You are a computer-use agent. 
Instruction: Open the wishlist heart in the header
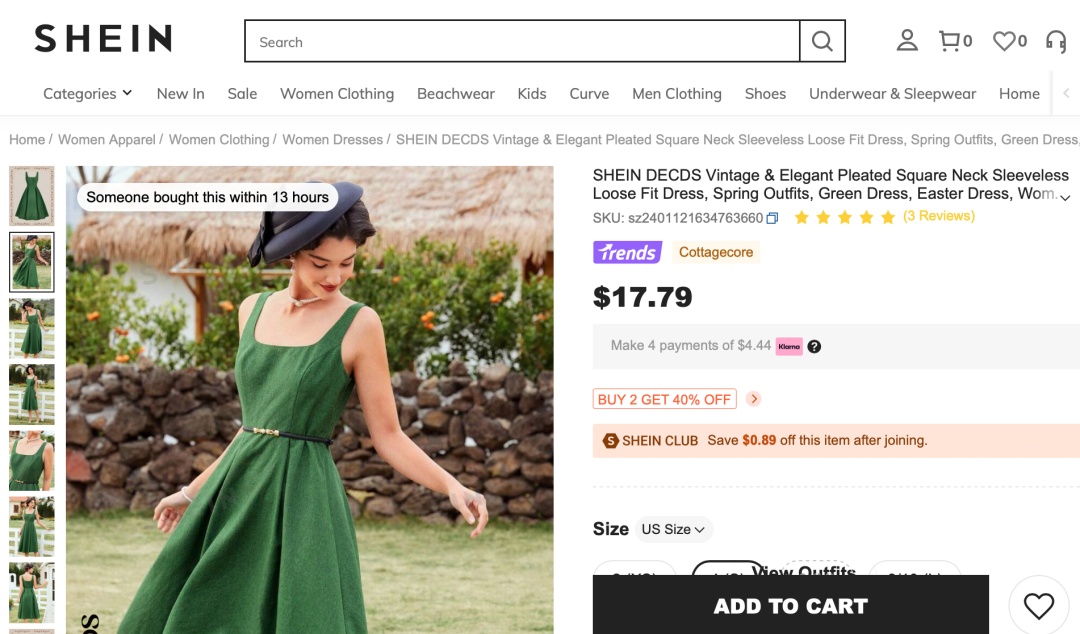[1005, 41]
